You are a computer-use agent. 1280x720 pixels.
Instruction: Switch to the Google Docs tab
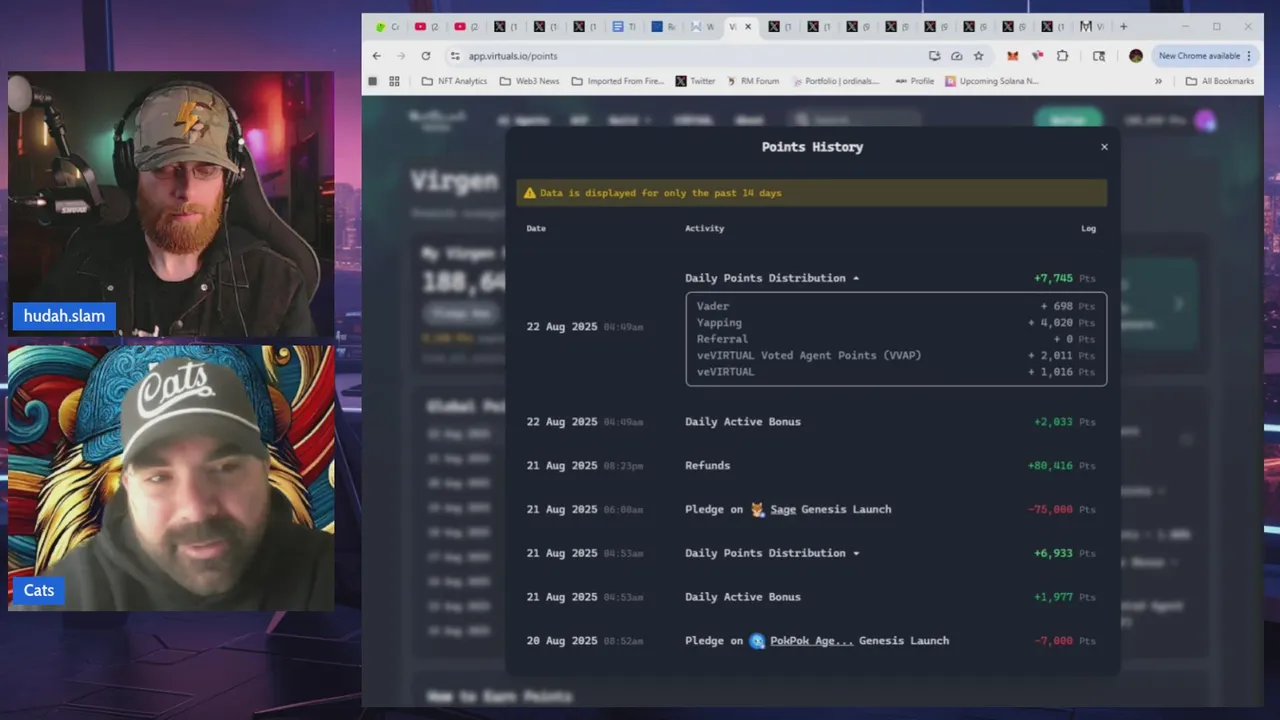[624, 27]
